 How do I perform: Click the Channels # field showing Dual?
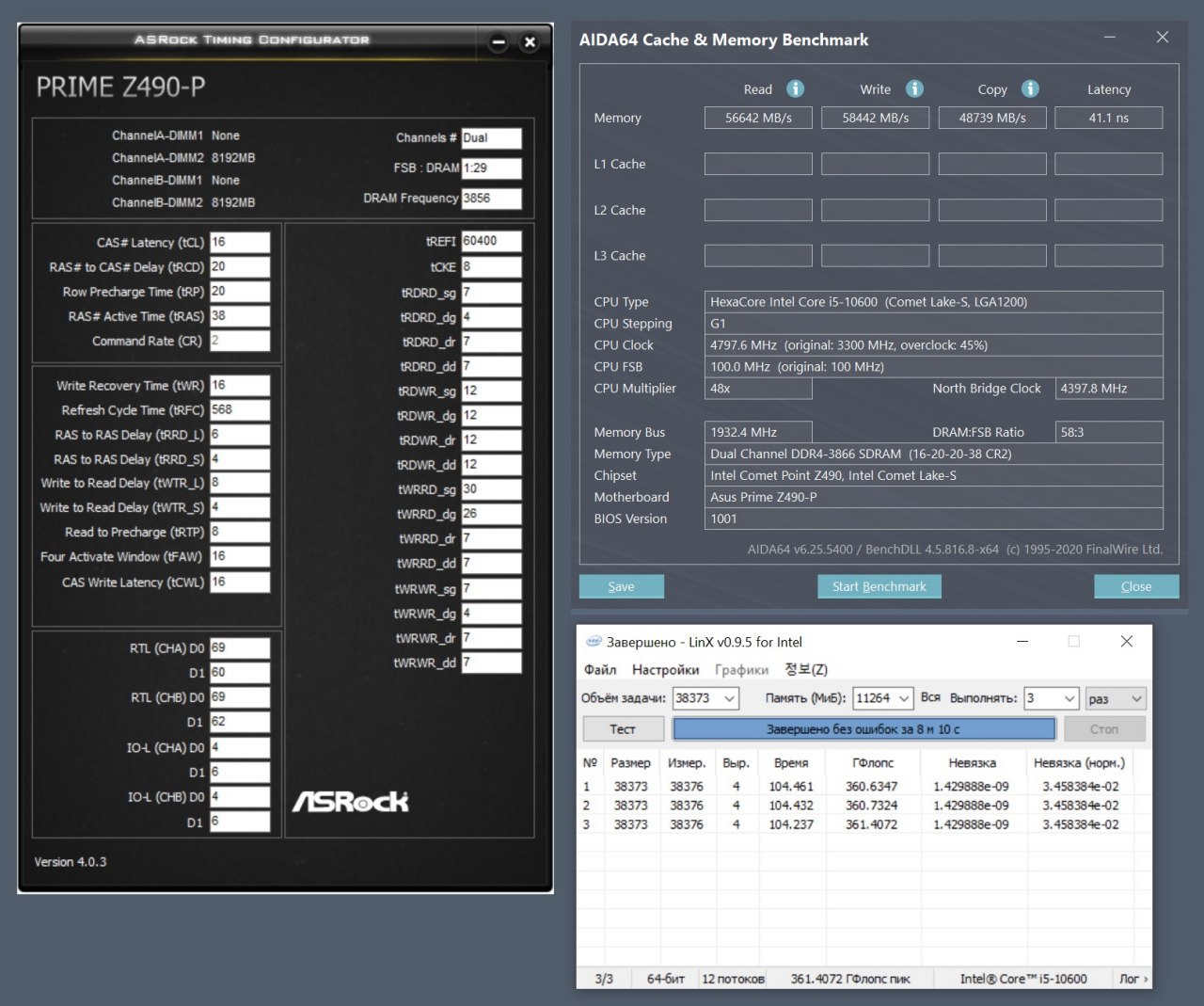pyautogui.click(x=491, y=138)
